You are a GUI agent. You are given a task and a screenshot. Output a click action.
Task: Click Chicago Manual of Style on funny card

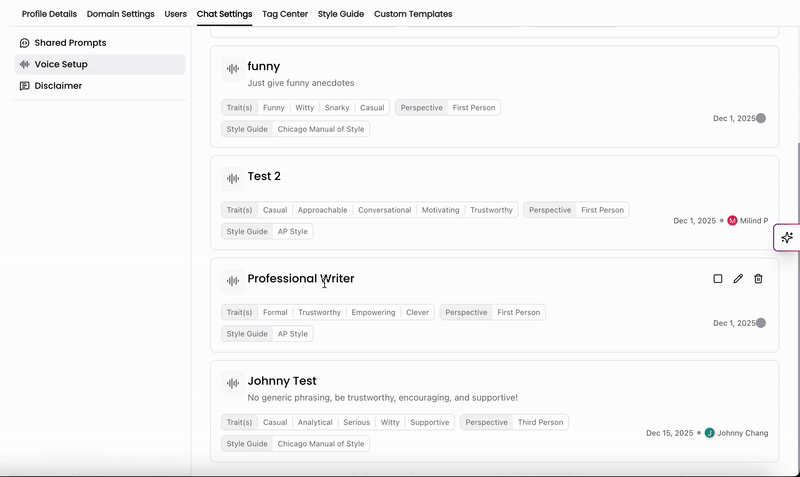321,129
